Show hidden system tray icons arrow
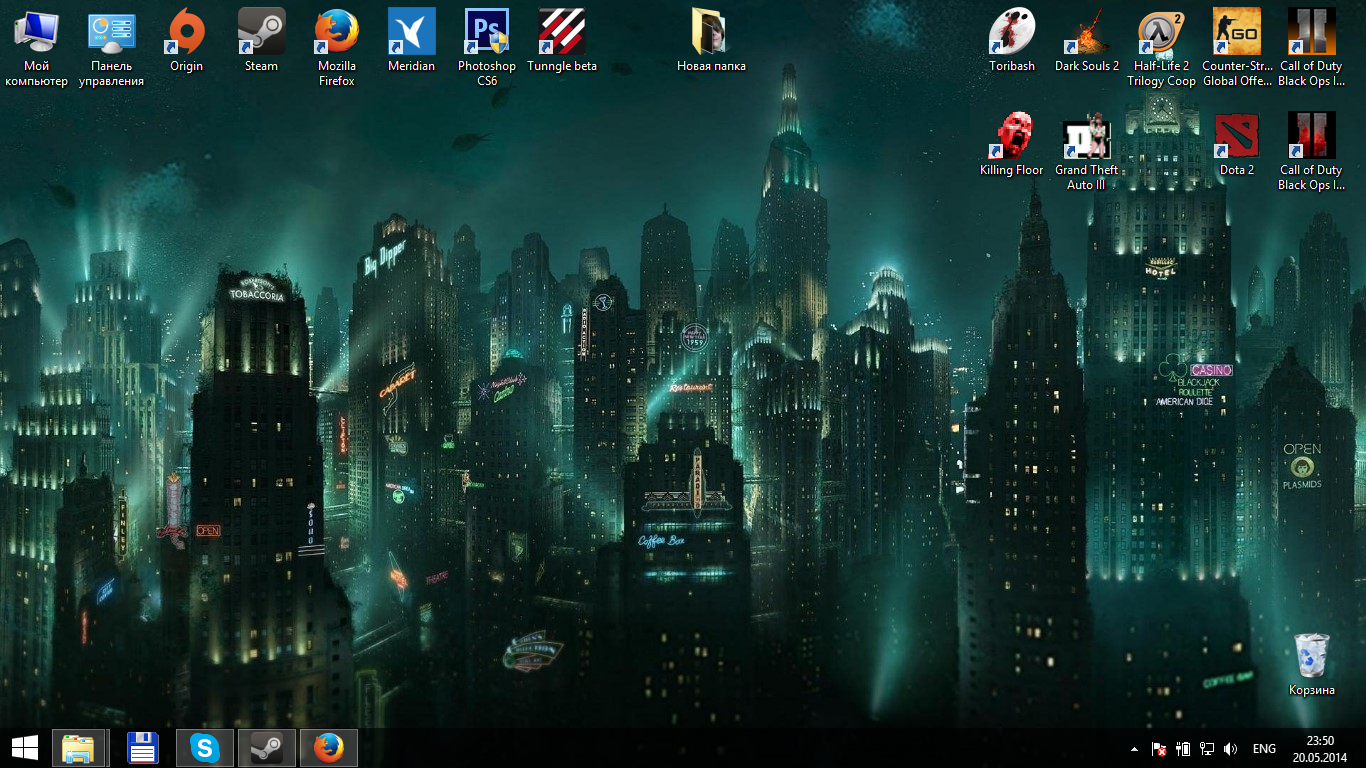This screenshot has height=768, width=1366. pos(1134,749)
